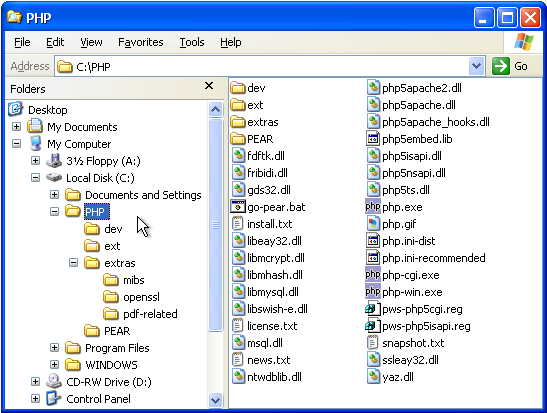Click the CD-RW Drive icon in tree
This screenshot has width=547, height=413.
54,381
